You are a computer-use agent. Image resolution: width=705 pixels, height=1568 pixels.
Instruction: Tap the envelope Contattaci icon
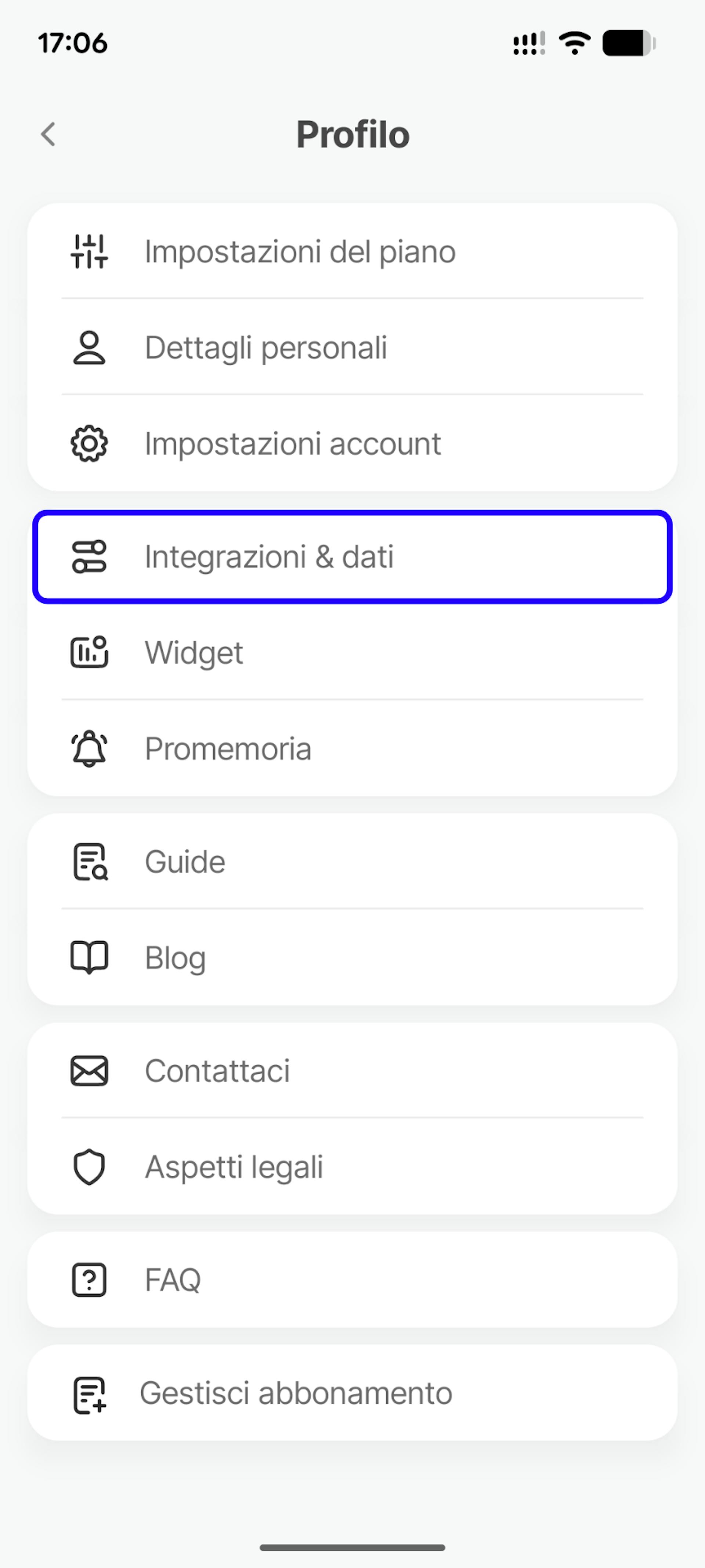pyautogui.click(x=90, y=1071)
